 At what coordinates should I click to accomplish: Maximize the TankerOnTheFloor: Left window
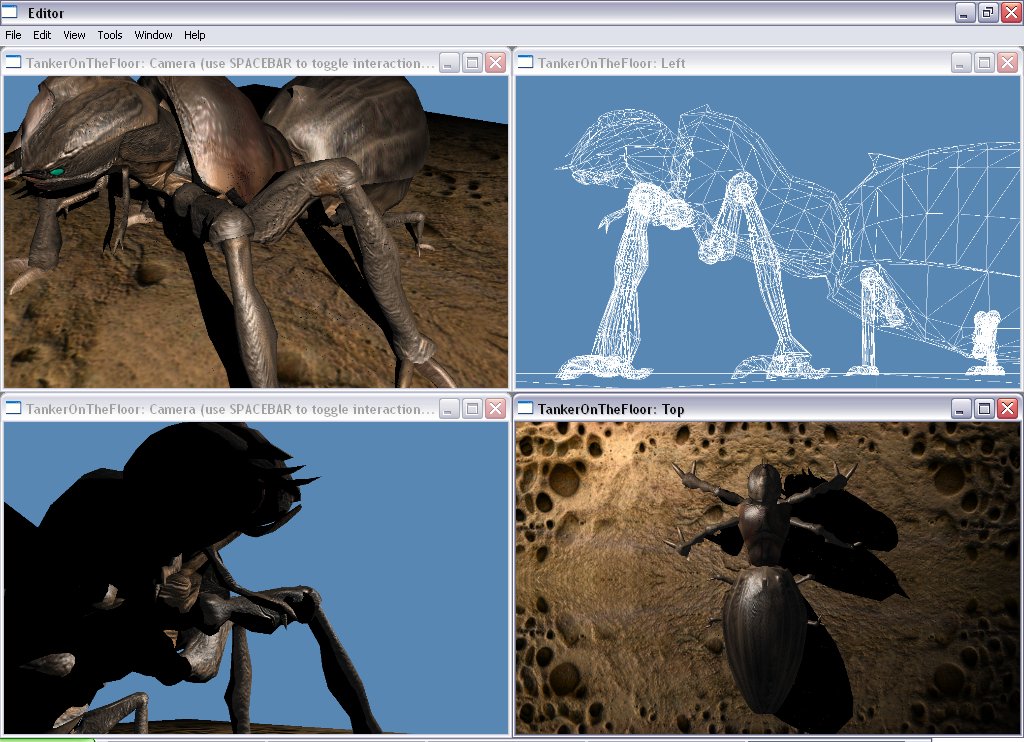pyautogui.click(x=984, y=63)
